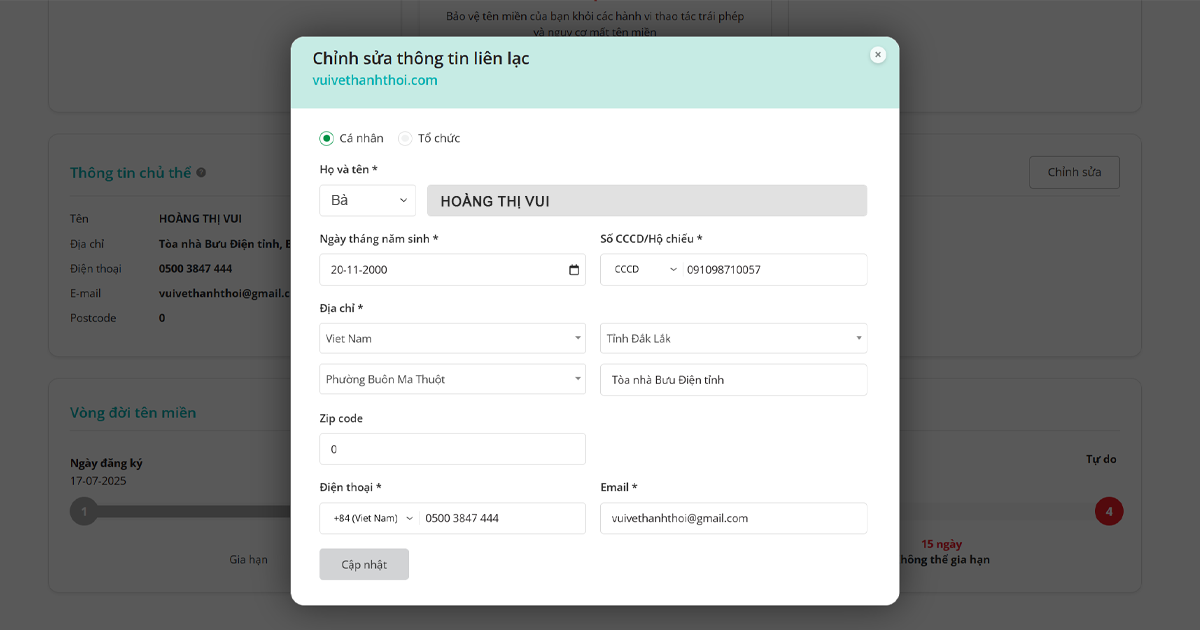Click the red marker labeled 4
The height and width of the screenshot is (630, 1200).
click(1109, 511)
